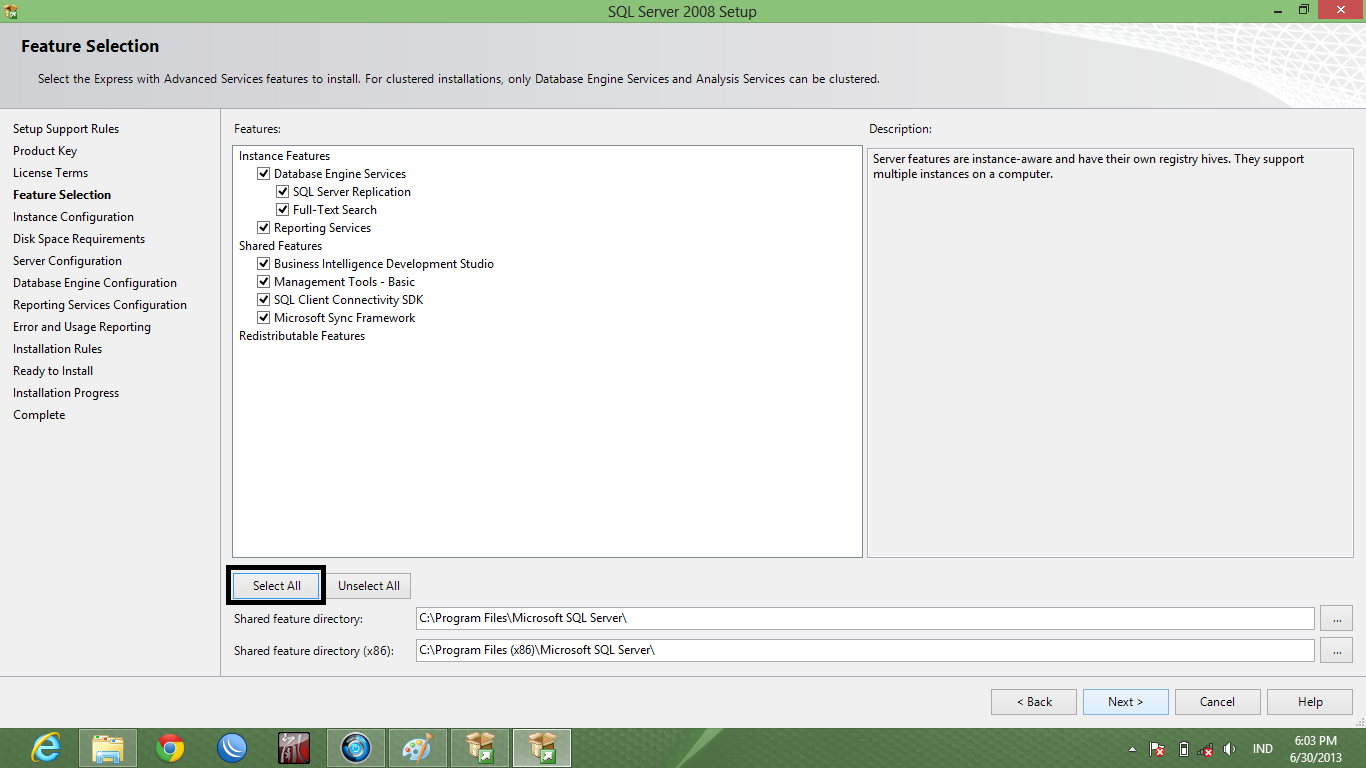
Task: Open the taskbar clock and date
Action: (x=1315, y=749)
